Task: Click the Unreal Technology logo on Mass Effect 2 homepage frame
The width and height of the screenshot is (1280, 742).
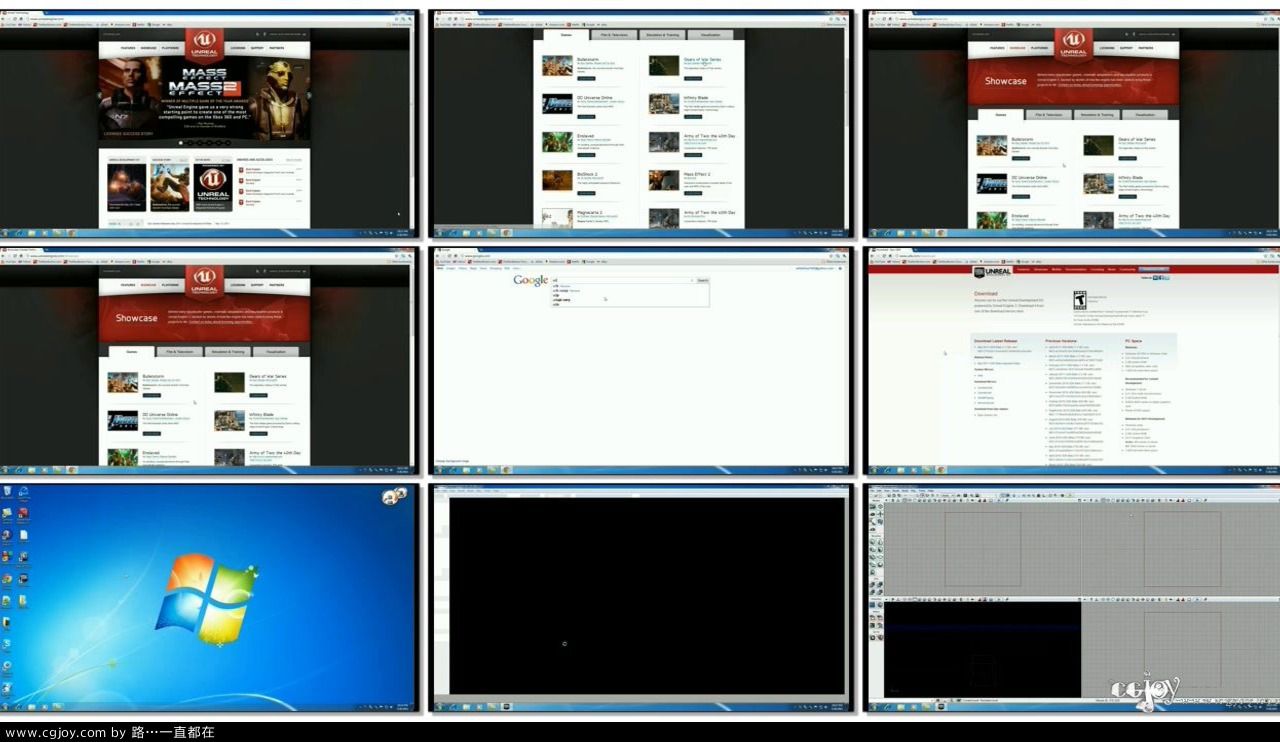Action: pyautogui.click(x=204, y=45)
